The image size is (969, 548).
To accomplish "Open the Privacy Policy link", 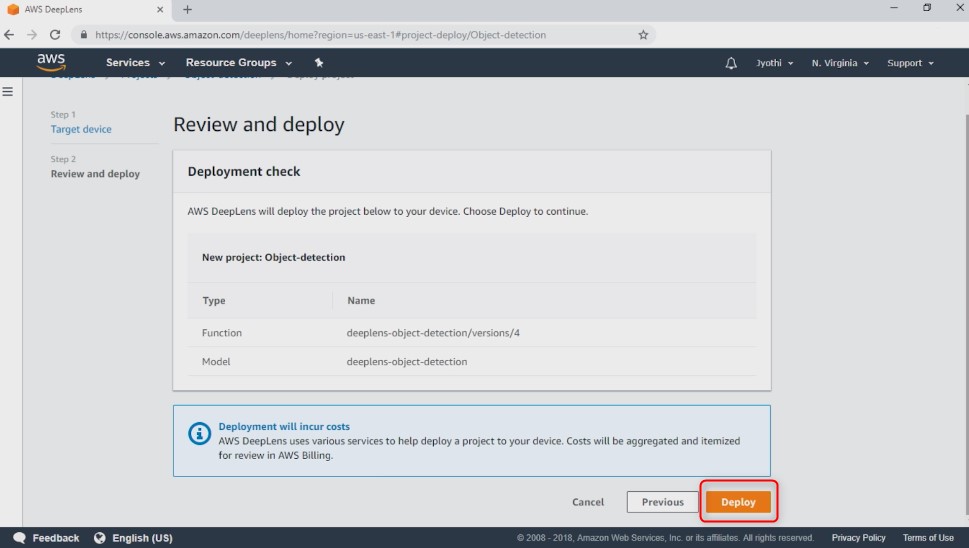I will [858, 537].
